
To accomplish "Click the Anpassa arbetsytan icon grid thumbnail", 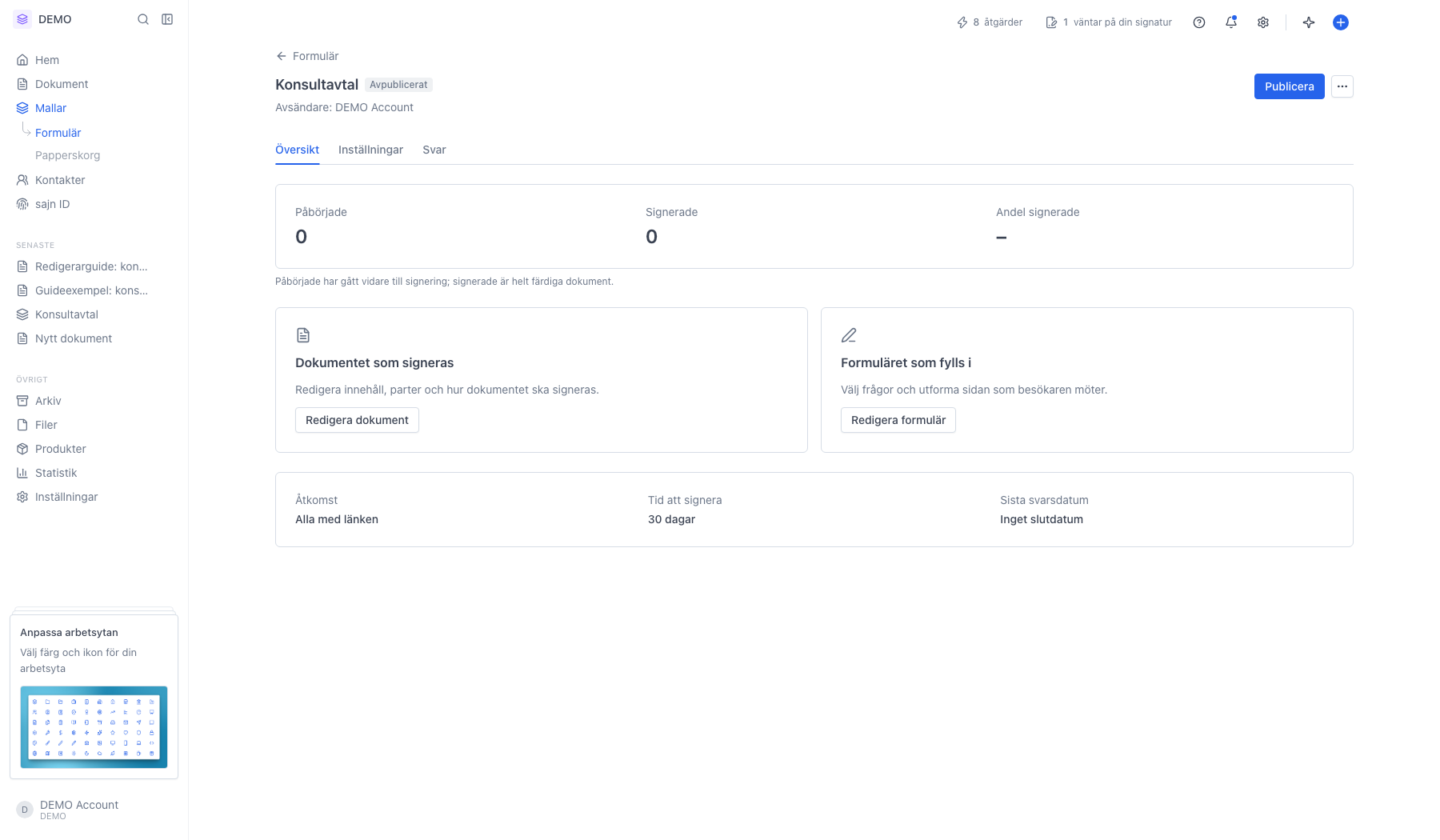I will click(94, 727).
